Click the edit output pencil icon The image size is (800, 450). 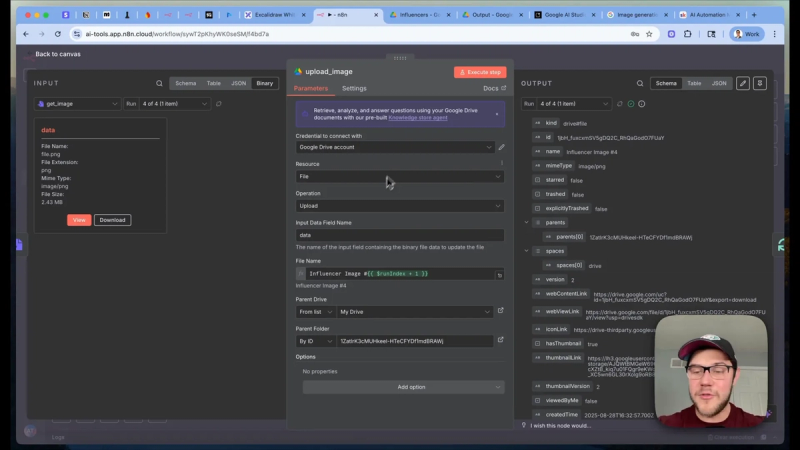(x=743, y=83)
